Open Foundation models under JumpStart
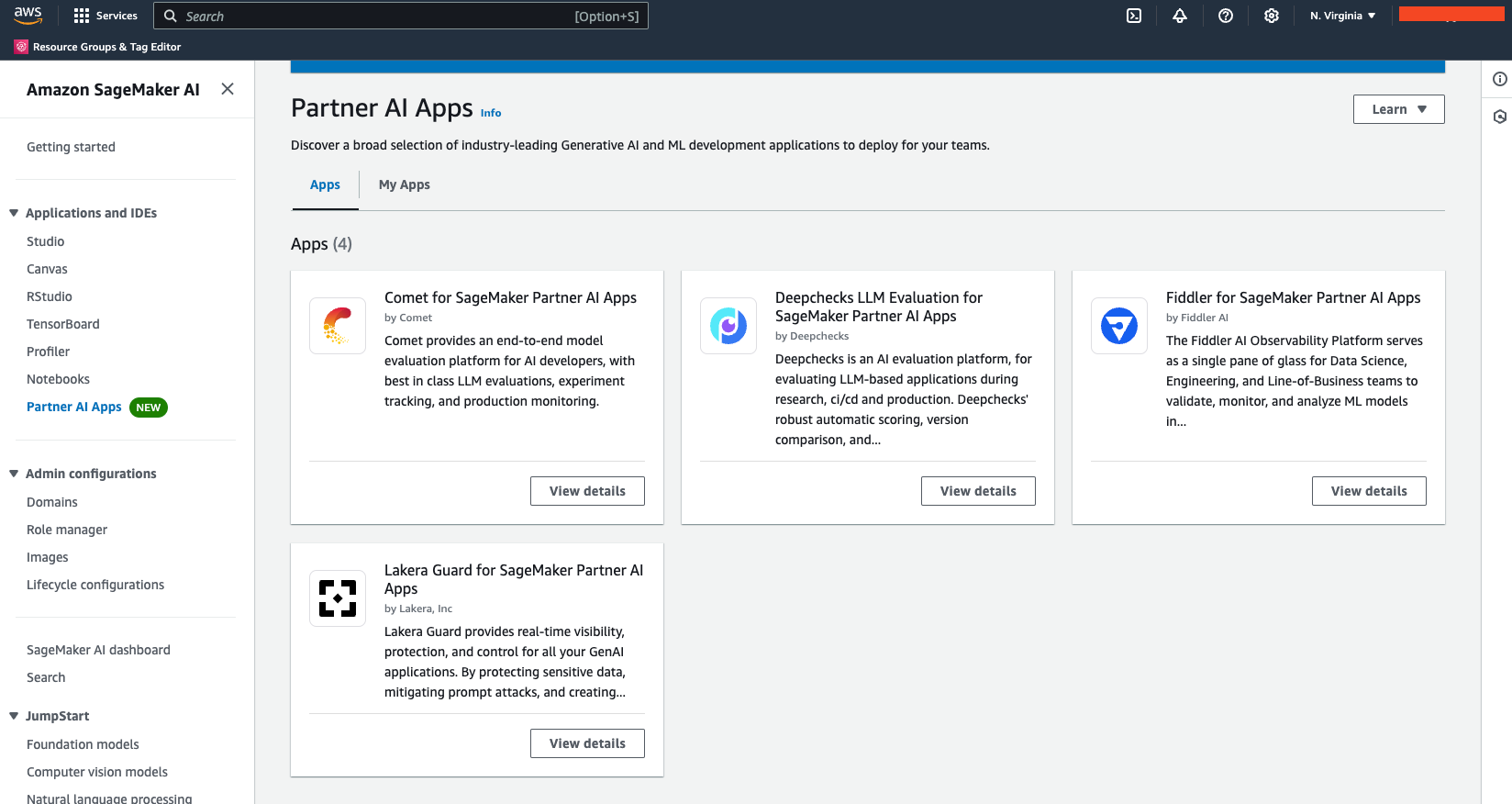The height and width of the screenshot is (804, 1512). (x=83, y=744)
